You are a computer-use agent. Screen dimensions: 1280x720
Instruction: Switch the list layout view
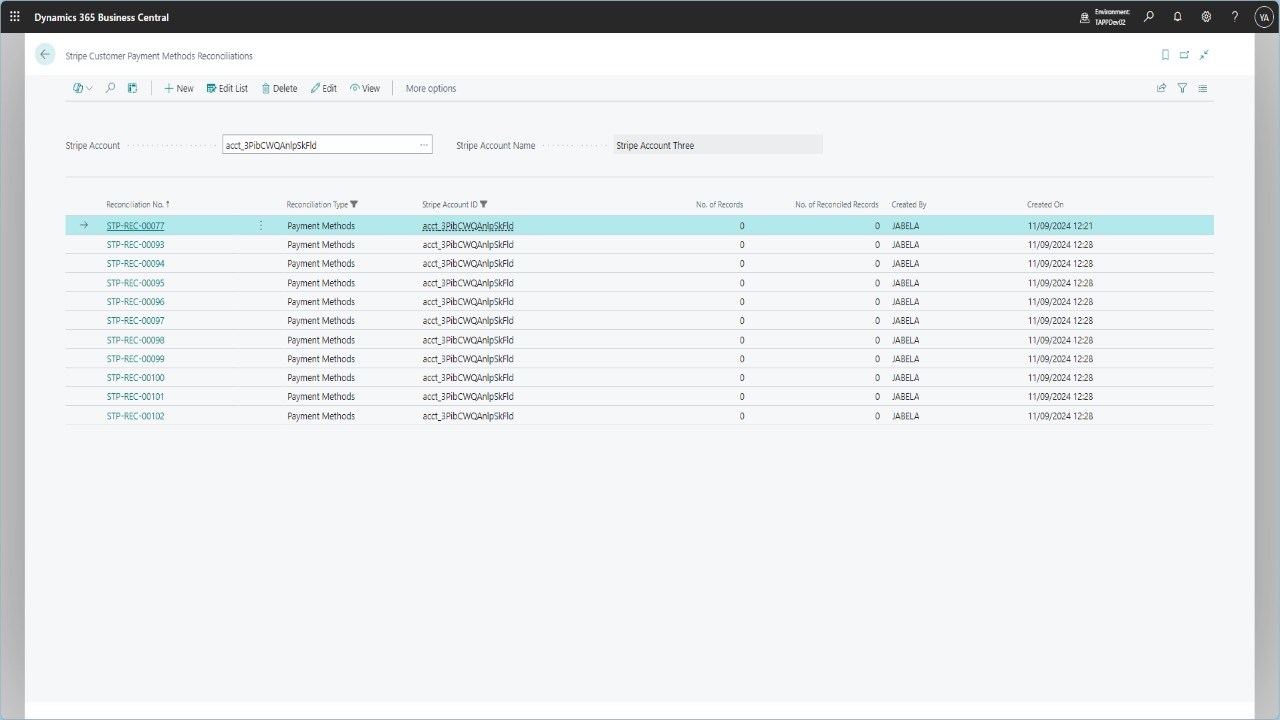[x=1203, y=88]
